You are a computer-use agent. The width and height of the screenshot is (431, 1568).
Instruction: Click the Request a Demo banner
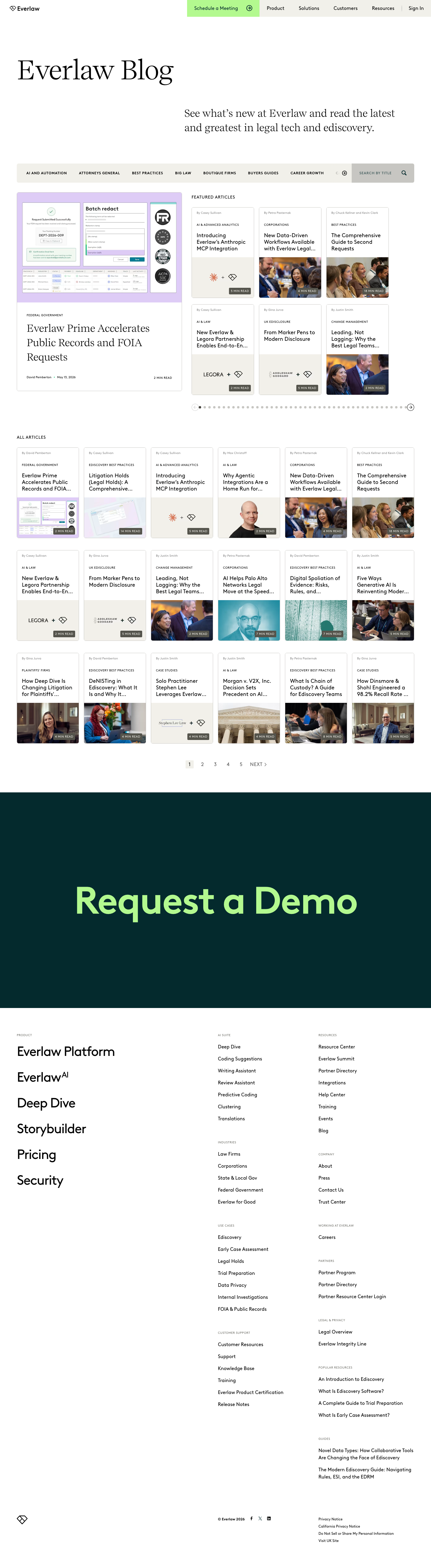tap(215, 900)
